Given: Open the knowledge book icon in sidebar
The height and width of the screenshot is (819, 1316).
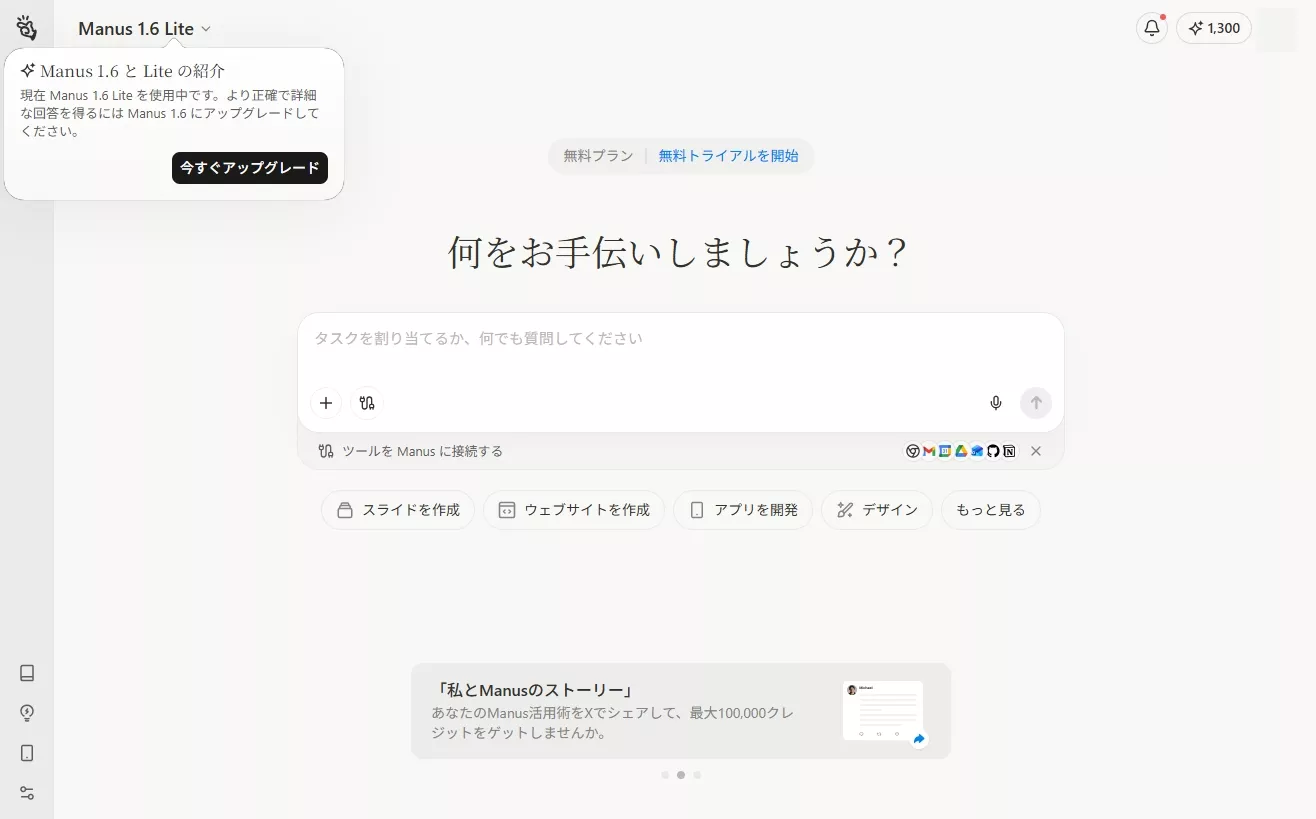Looking at the screenshot, I should [26, 673].
